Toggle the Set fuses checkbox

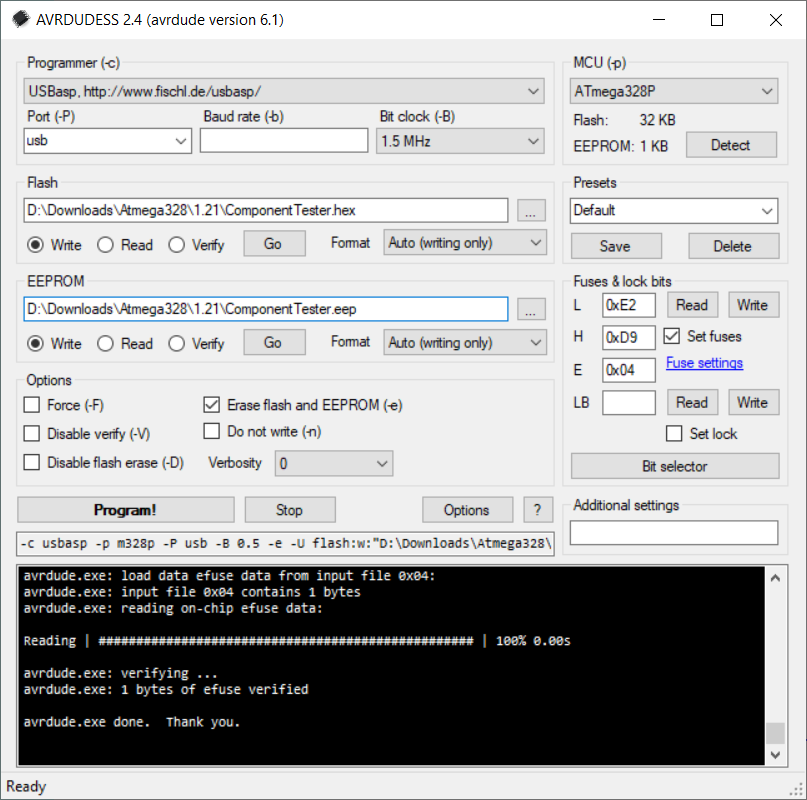[x=672, y=336]
